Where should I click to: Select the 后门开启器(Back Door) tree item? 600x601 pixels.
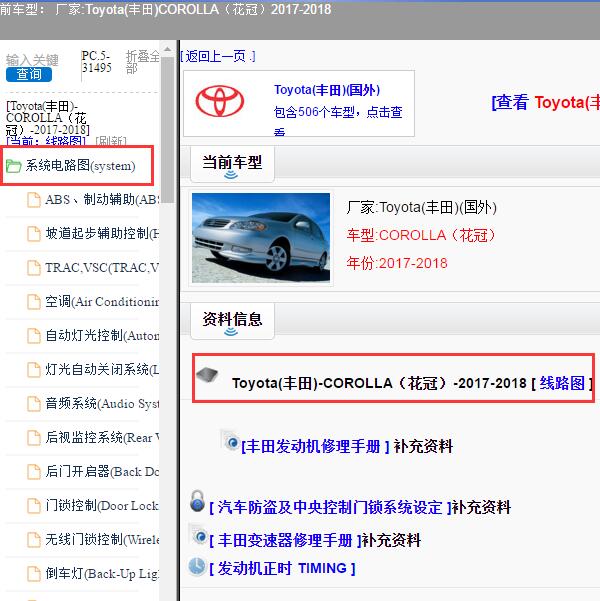tap(102, 471)
